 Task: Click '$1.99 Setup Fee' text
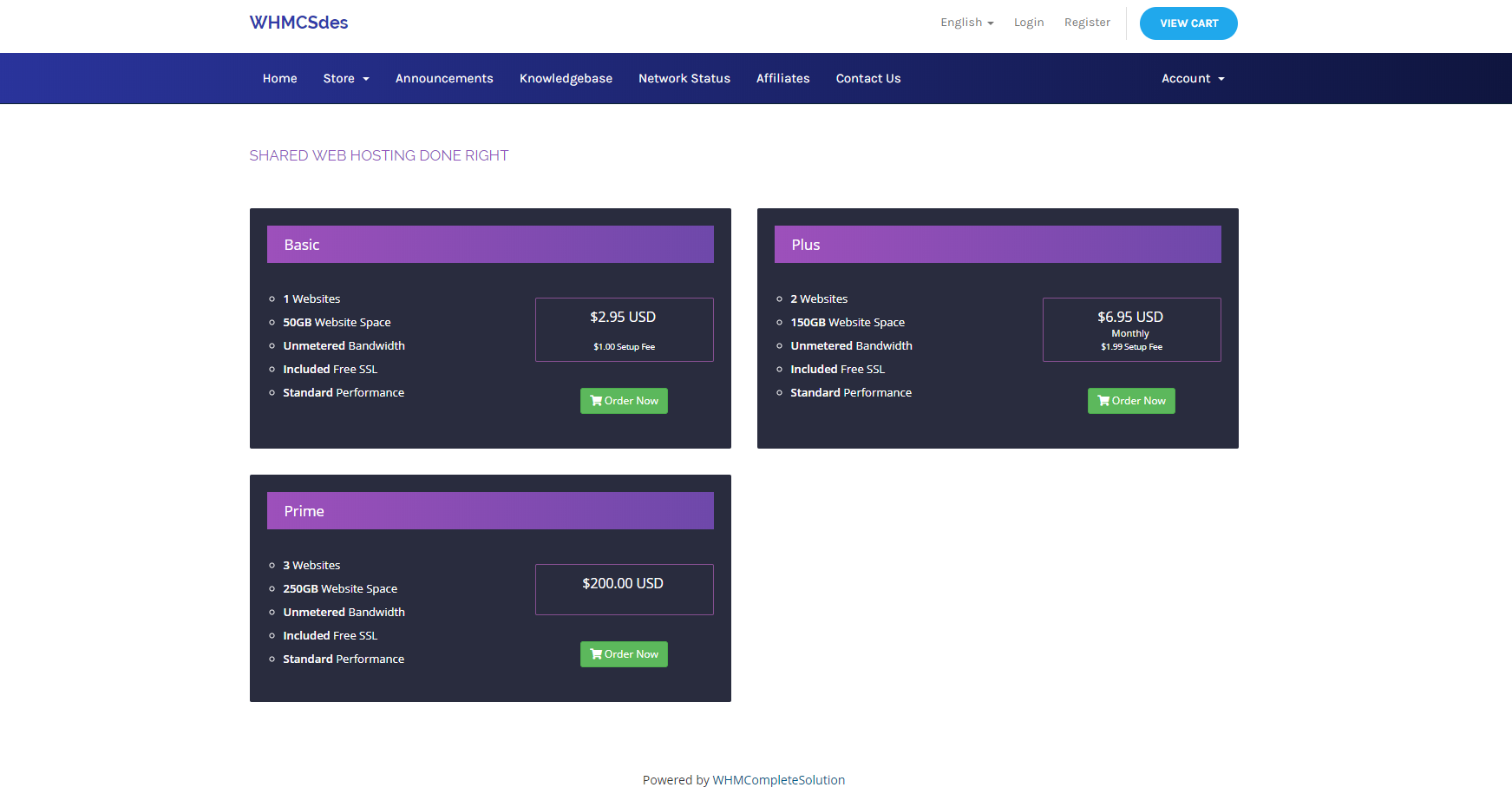[x=1131, y=347]
